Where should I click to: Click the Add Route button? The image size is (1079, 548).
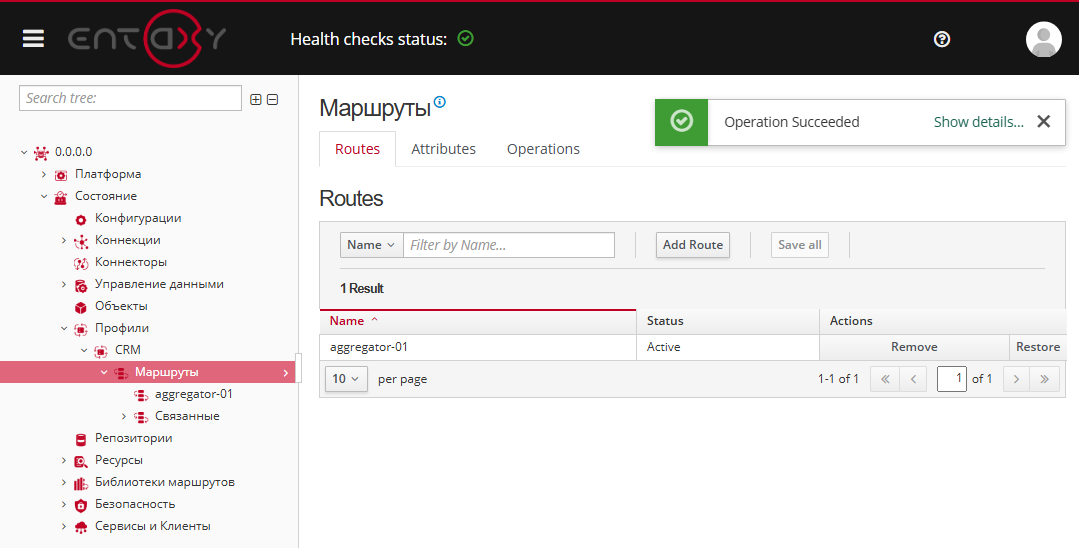point(693,245)
